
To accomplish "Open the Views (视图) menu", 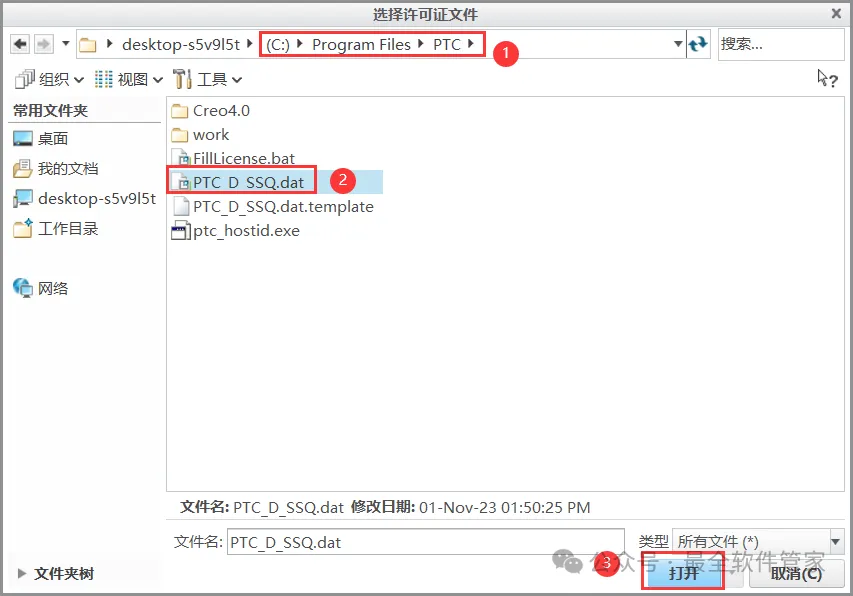I will (128, 80).
